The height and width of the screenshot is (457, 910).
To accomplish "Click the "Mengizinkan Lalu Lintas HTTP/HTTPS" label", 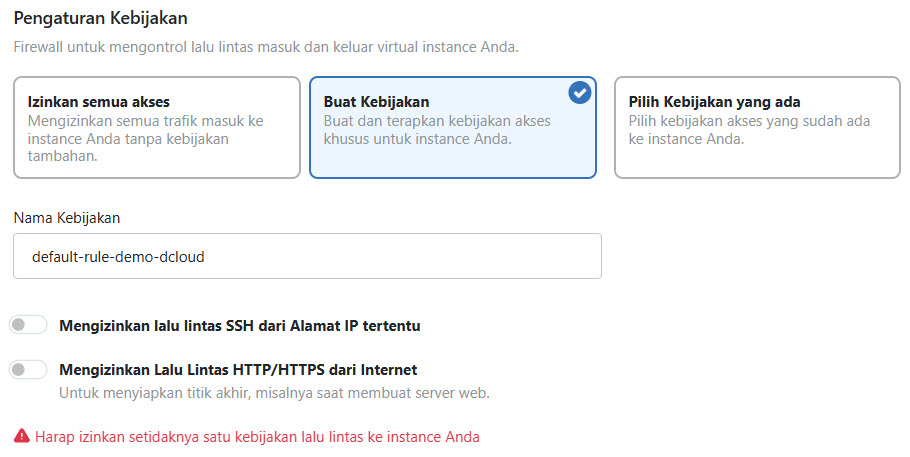I will (238, 369).
